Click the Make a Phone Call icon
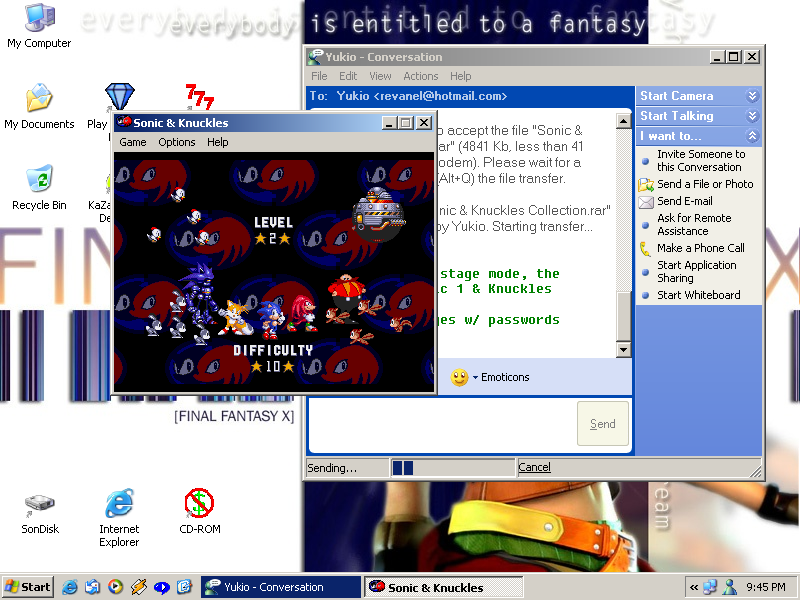The width and height of the screenshot is (800, 600). [x=646, y=248]
